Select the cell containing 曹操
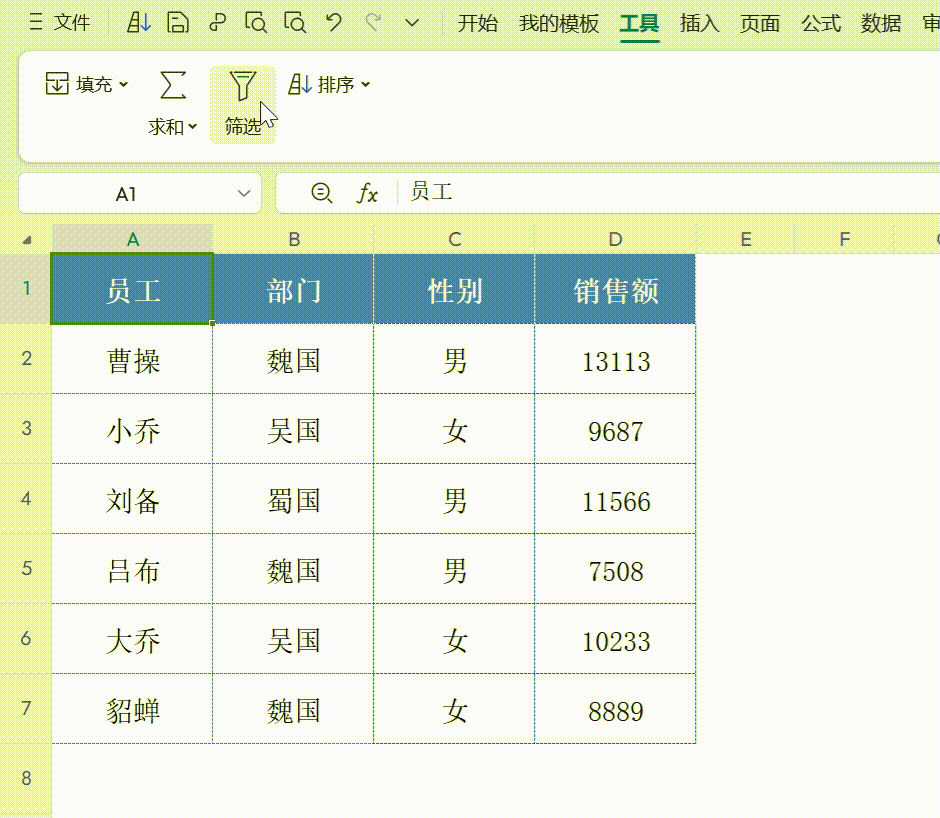The height and width of the screenshot is (818, 940). [x=132, y=359]
